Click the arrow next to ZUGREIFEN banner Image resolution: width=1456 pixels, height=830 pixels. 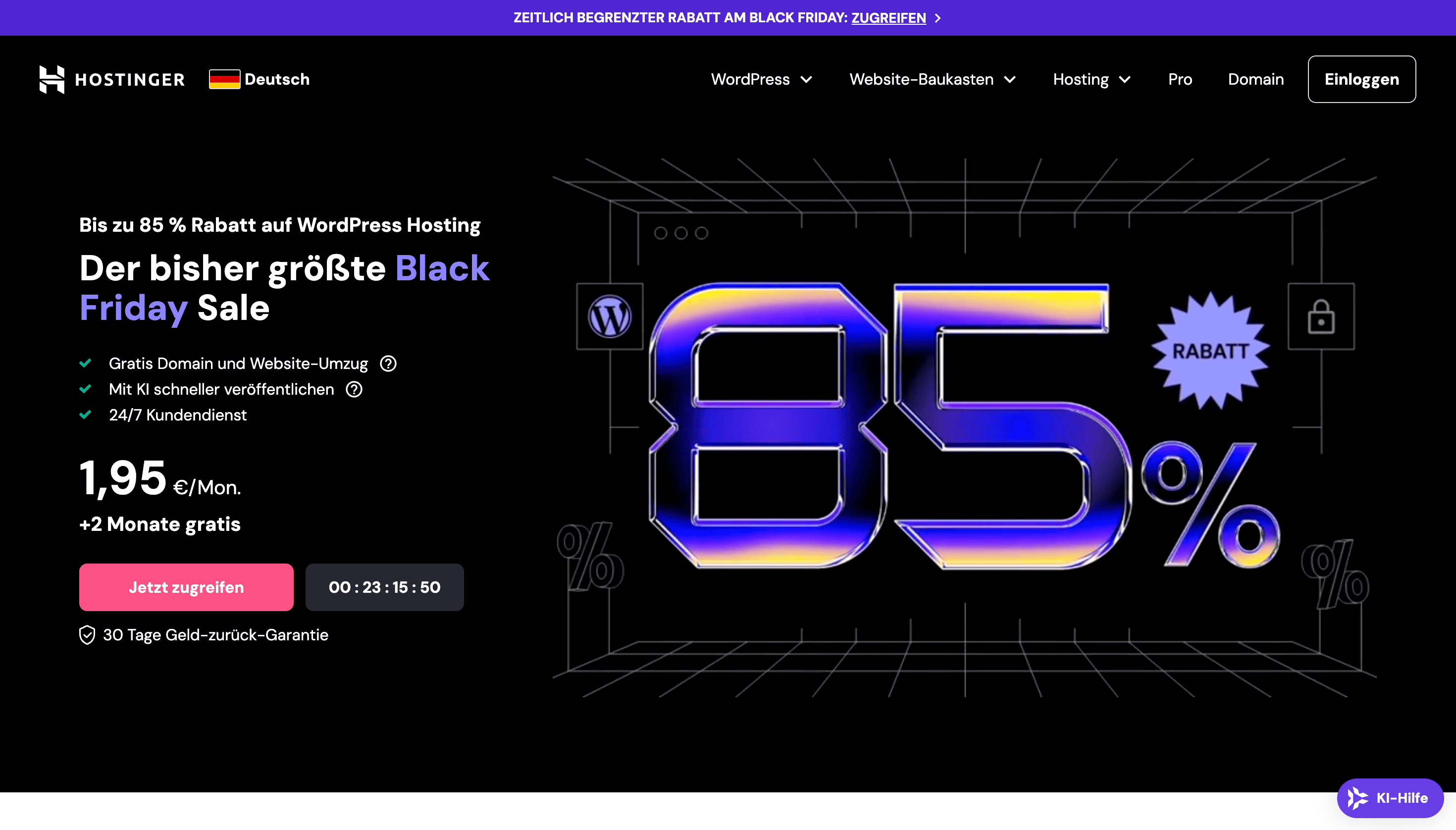(938, 18)
